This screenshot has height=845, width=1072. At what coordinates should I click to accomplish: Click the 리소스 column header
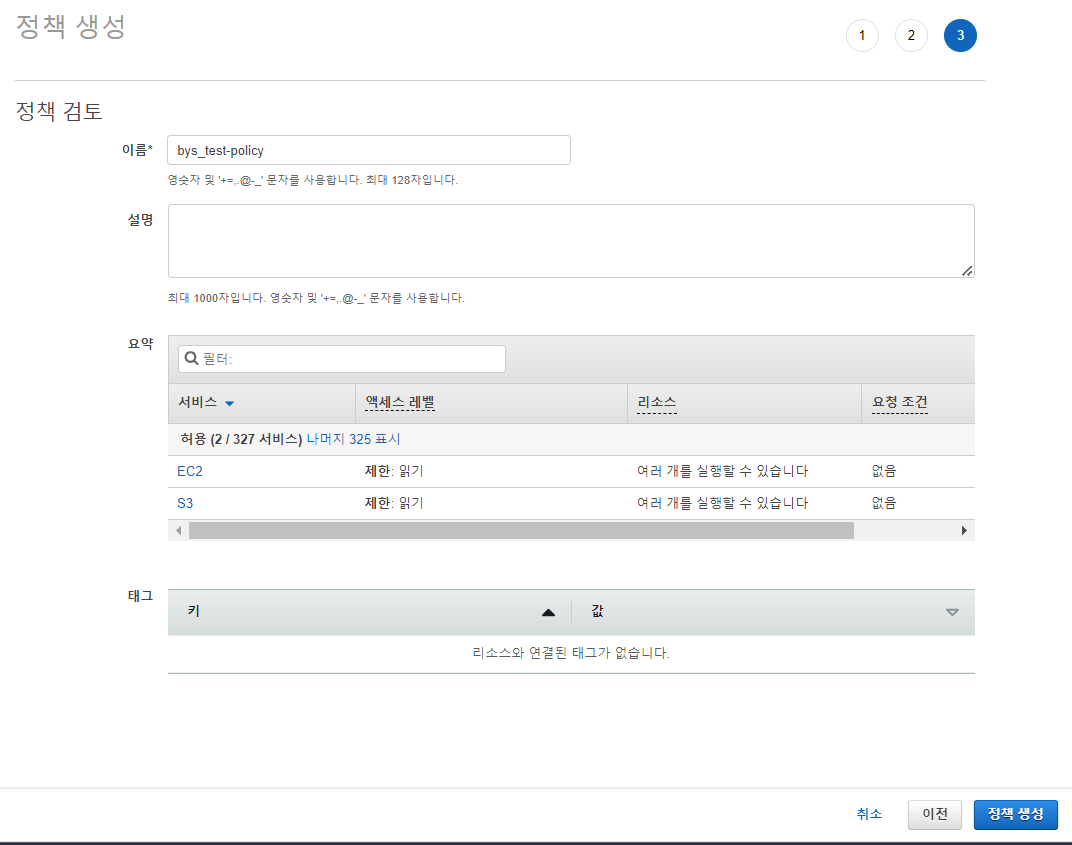coord(656,402)
